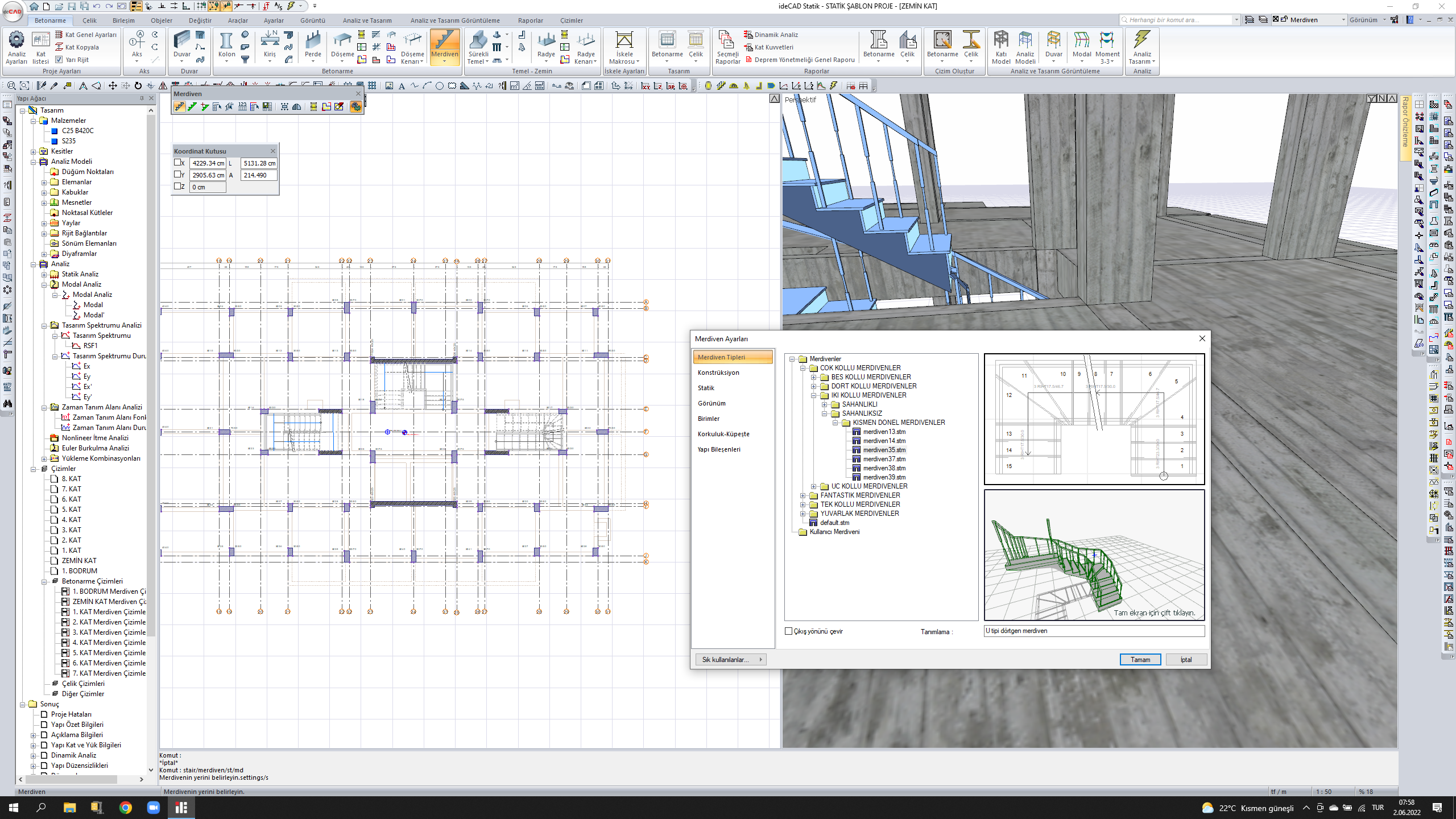Toggle the Yarı Rijit checkbox
The image size is (1456, 819).
(x=59, y=60)
